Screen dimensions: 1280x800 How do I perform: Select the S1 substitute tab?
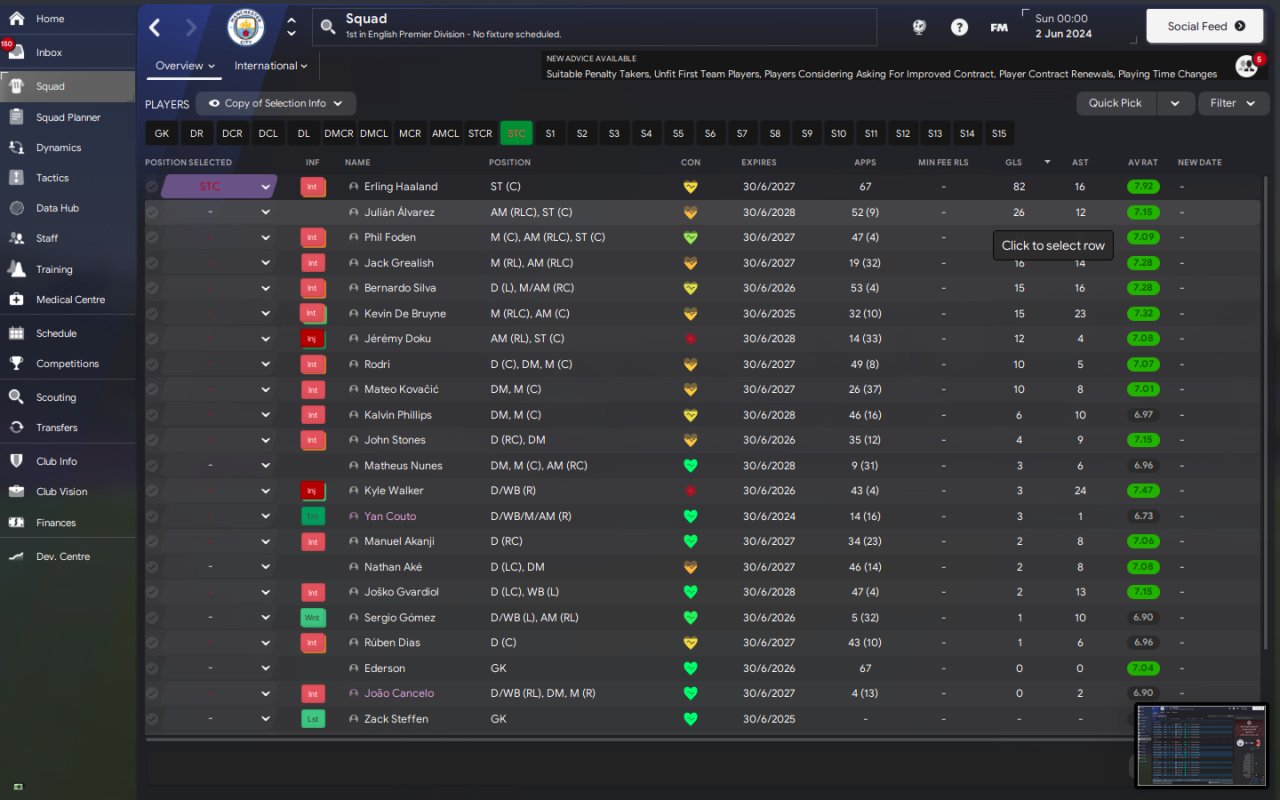pyautogui.click(x=550, y=133)
